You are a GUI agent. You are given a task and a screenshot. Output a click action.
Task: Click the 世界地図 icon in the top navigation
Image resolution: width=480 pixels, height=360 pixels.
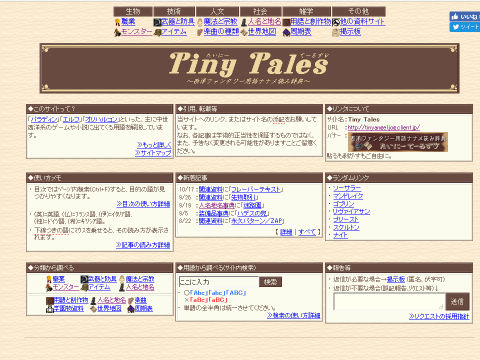pos(244,32)
